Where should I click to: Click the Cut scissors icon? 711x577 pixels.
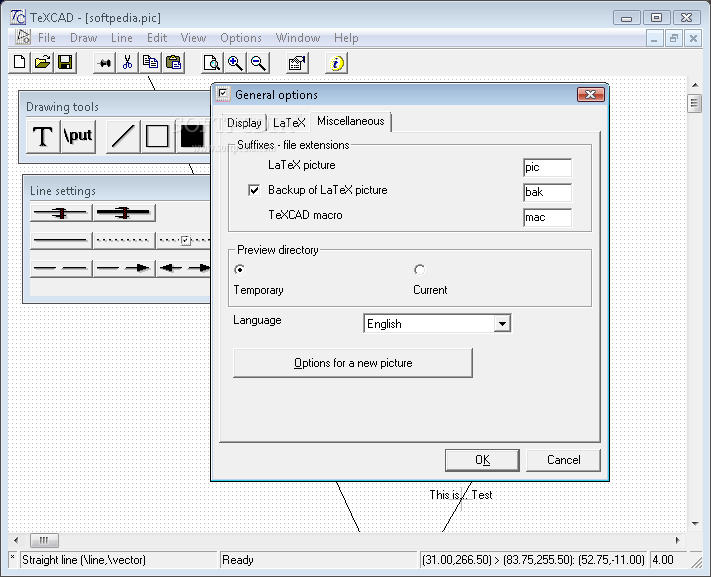click(x=127, y=63)
